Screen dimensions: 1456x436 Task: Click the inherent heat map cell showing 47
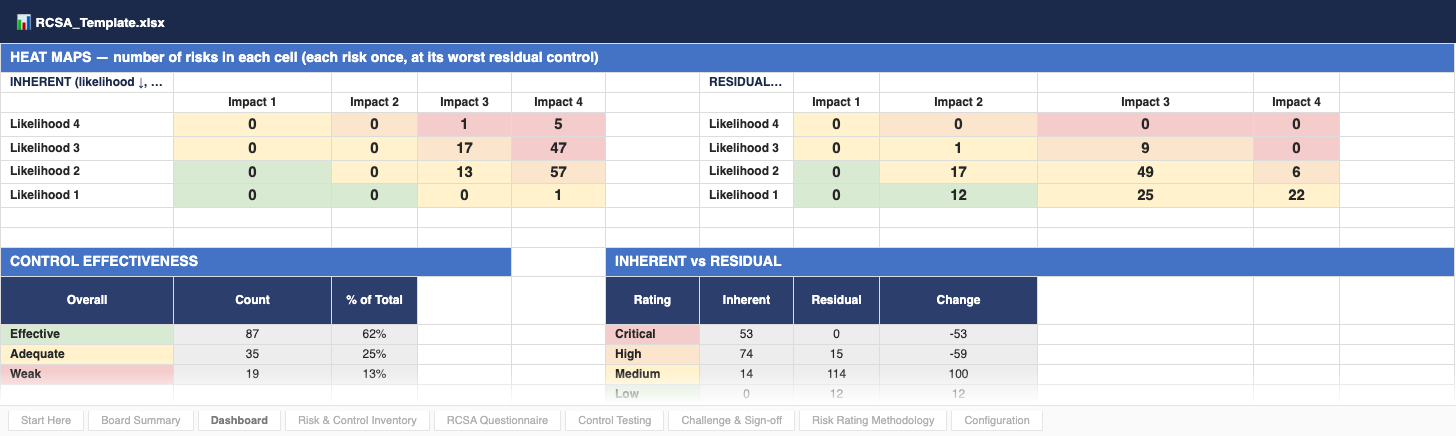click(x=558, y=148)
